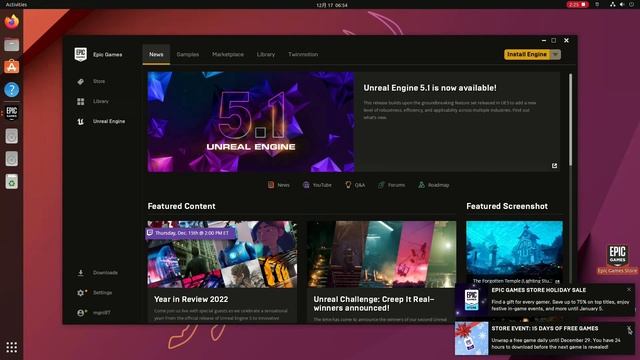Image resolution: width=640 pixels, height=360 pixels.
Task: Open Help from the dock
Action: (x=11, y=90)
